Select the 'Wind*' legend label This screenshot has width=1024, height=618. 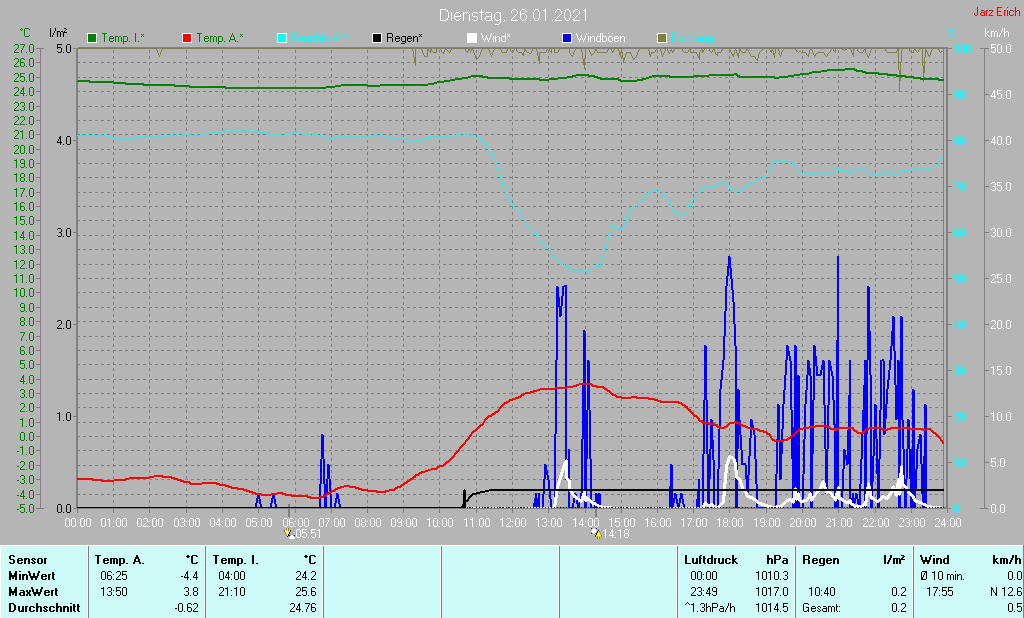pyautogui.click(x=496, y=38)
